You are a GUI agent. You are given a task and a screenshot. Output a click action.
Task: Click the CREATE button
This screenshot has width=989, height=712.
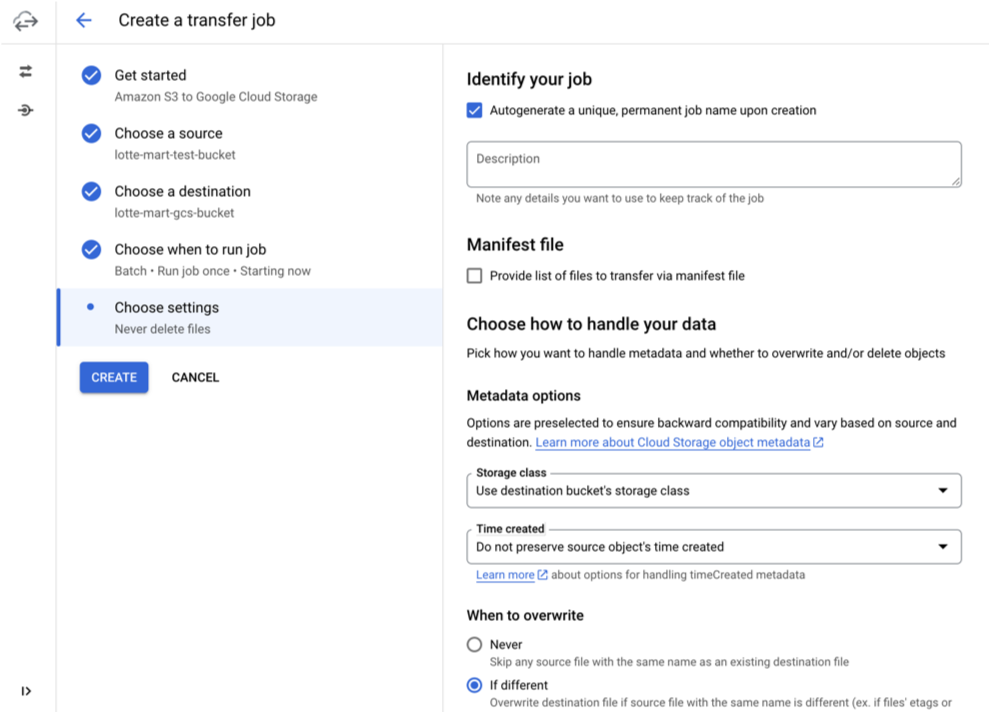(x=114, y=377)
